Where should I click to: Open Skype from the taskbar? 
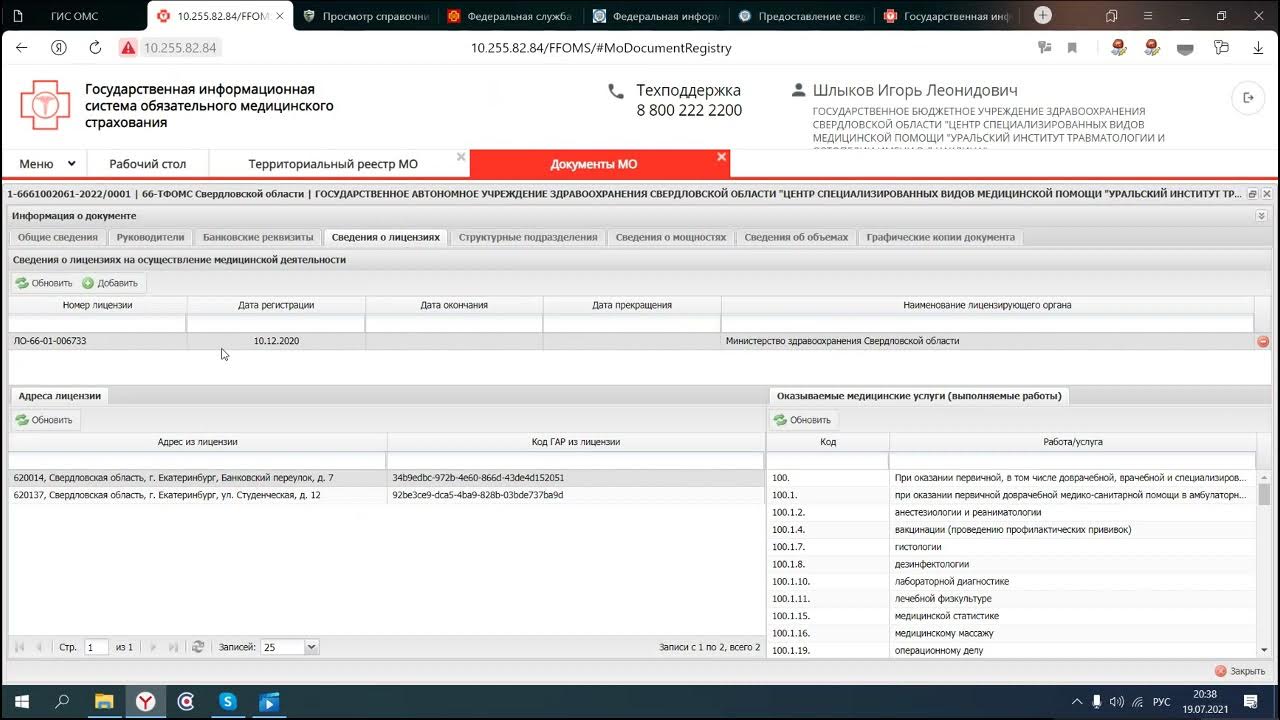pyautogui.click(x=228, y=702)
